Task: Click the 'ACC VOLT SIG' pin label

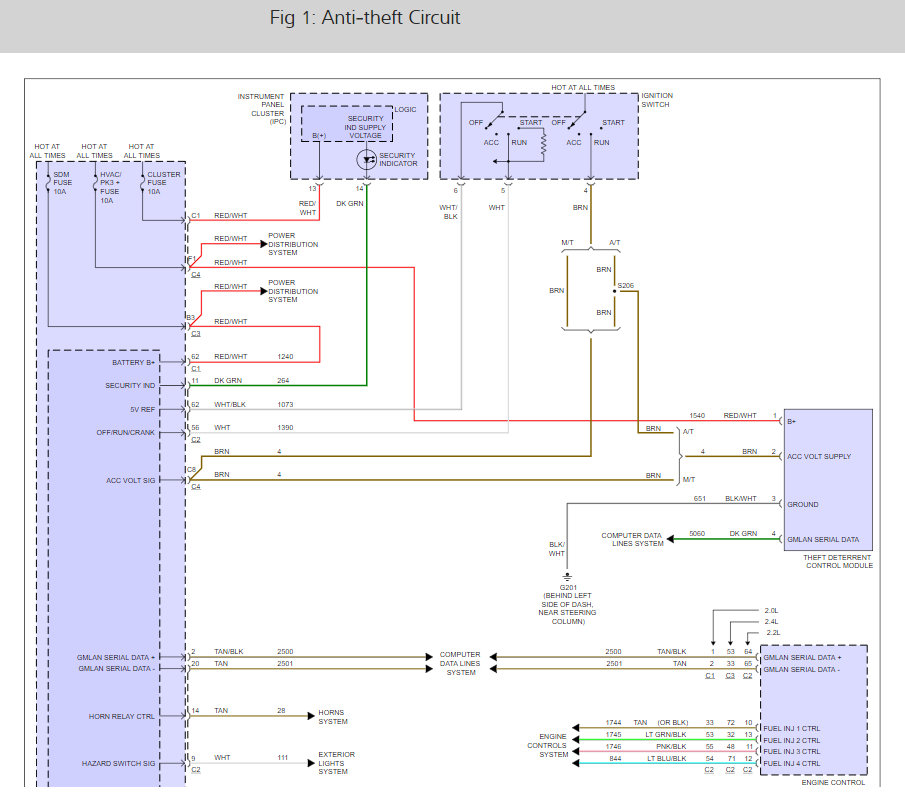Action: [130, 480]
